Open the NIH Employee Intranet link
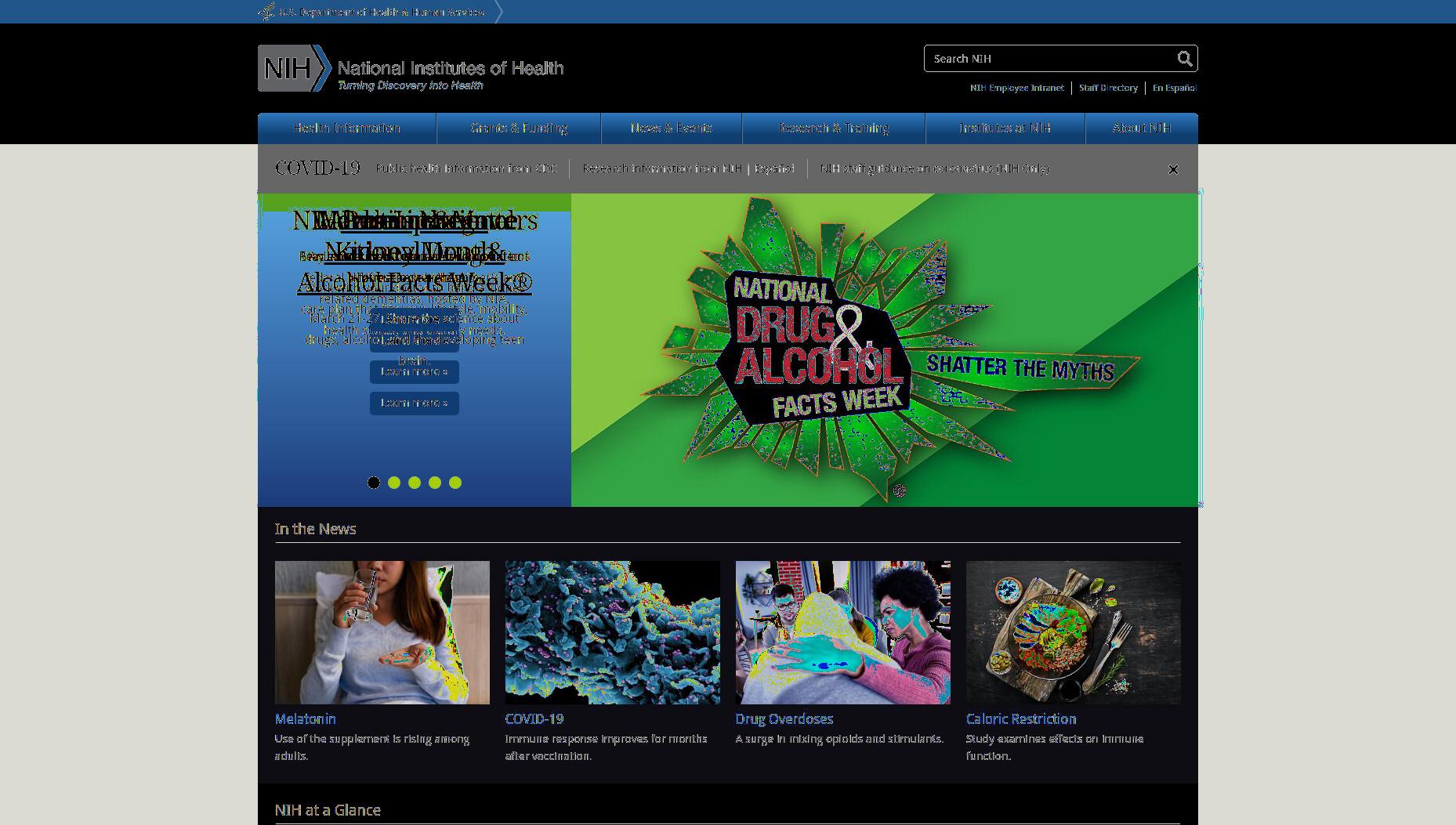 1017,88
